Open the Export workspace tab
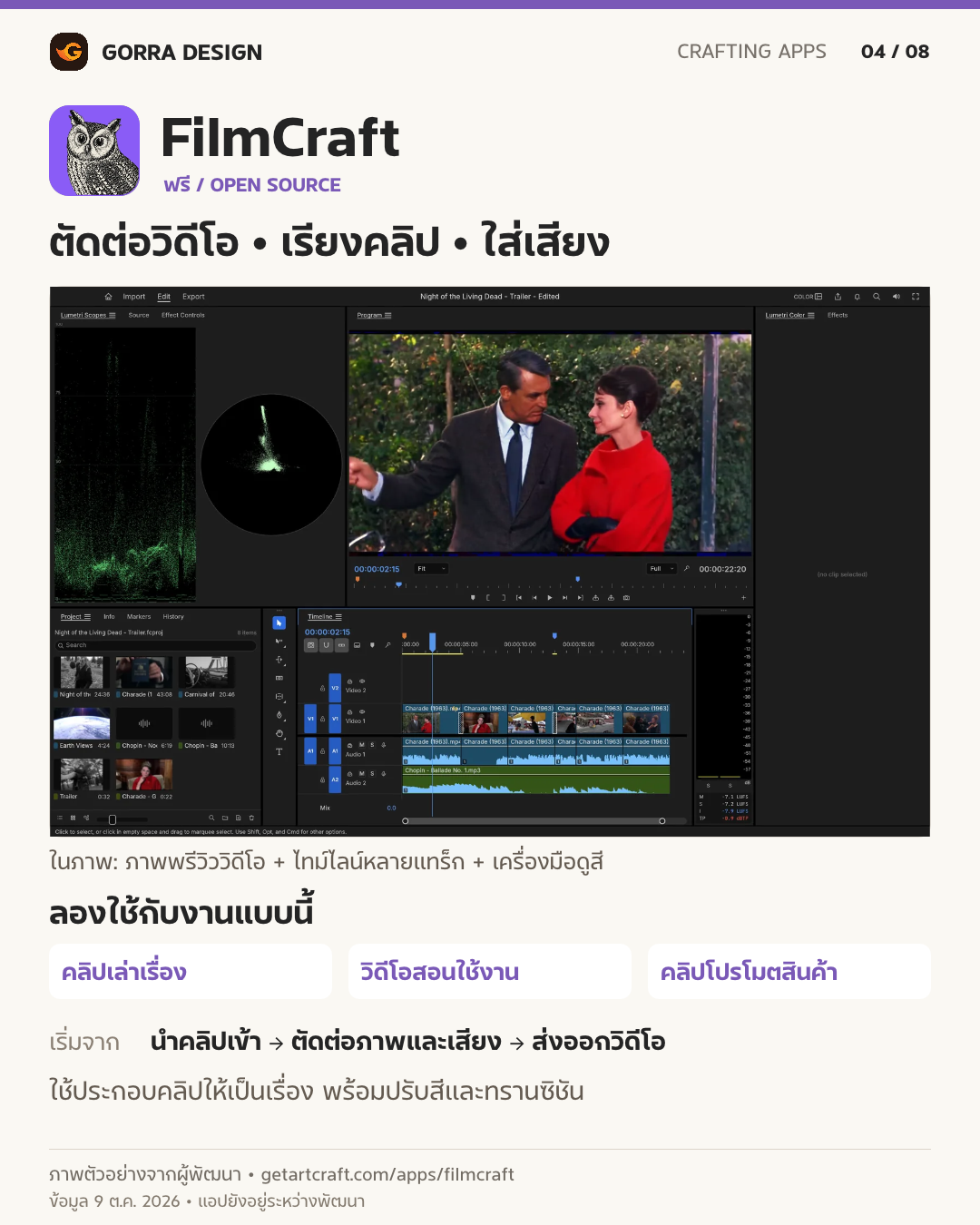 (x=193, y=297)
